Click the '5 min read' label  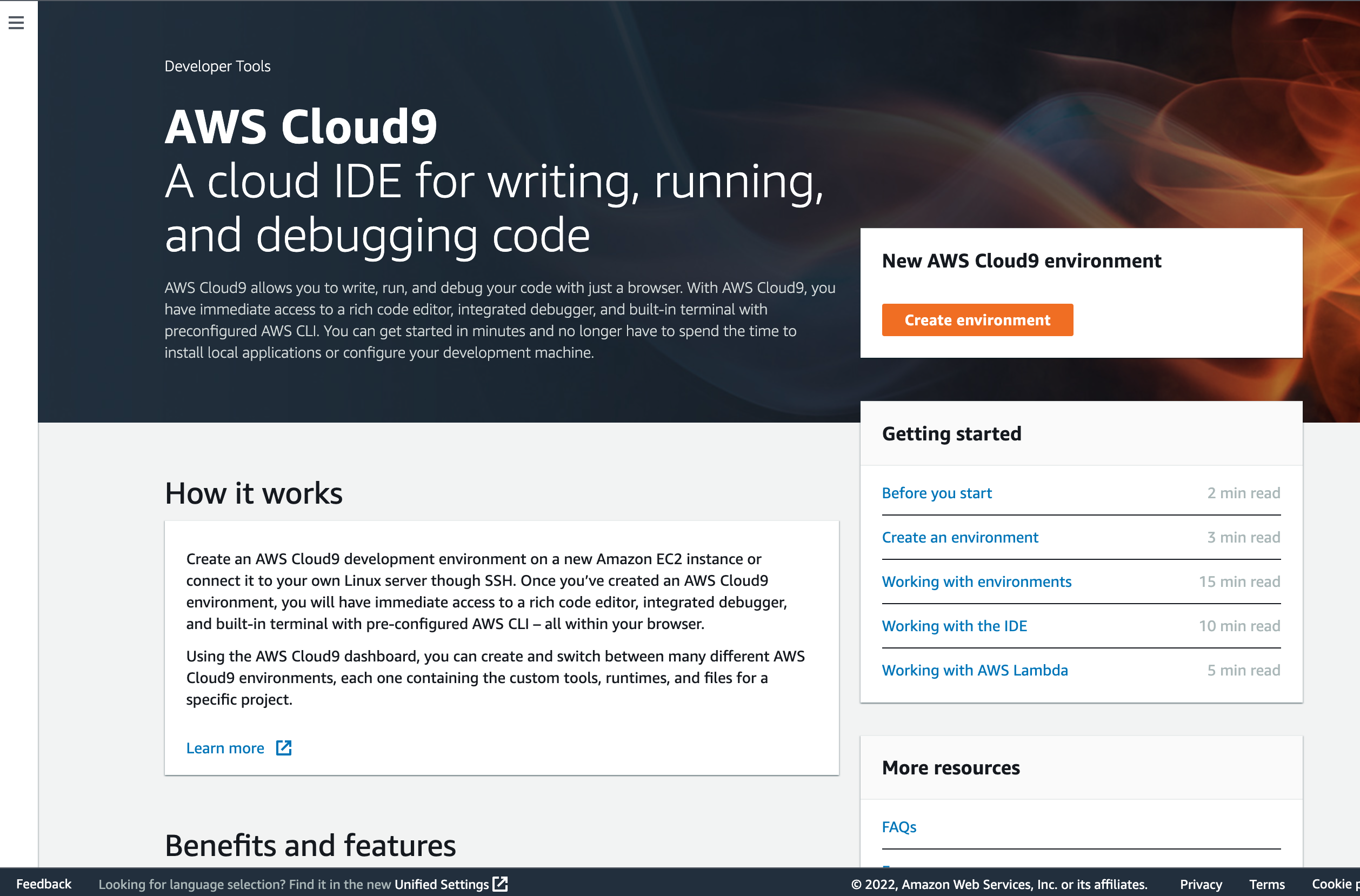click(1243, 670)
